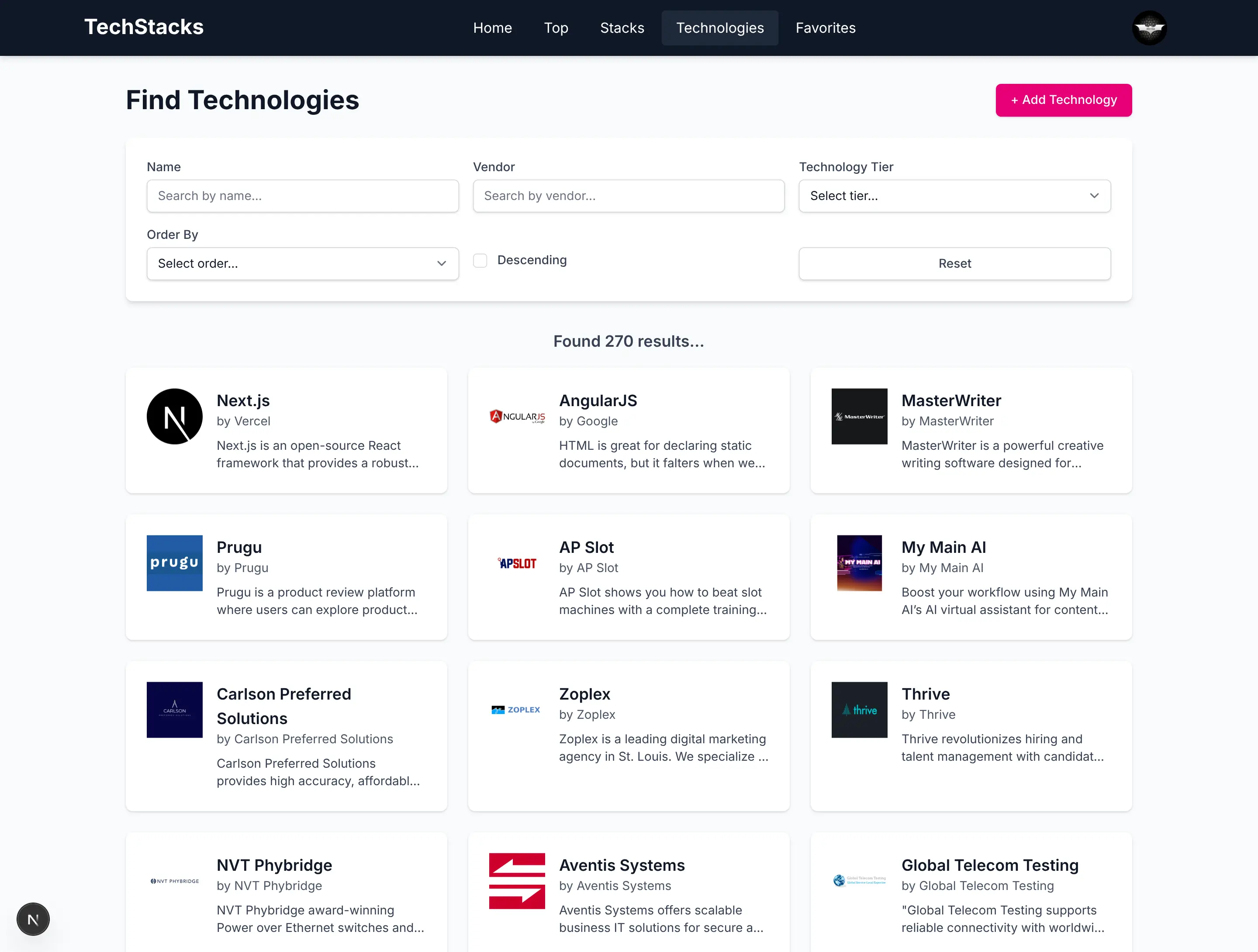Screen dimensions: 1258x952
Task: Click the Next.js black circle logo
Action: (x=175, y=416)
